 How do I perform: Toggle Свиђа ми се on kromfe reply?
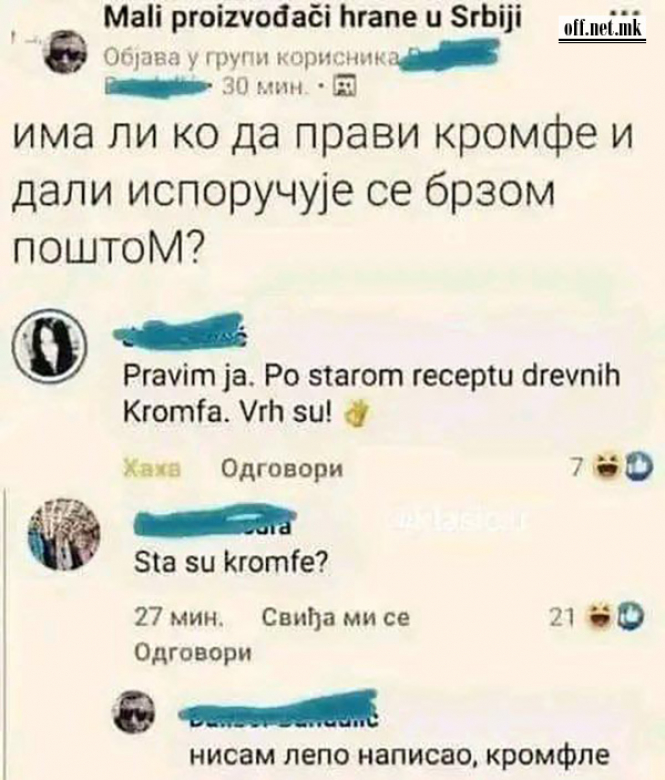point(336,617)
